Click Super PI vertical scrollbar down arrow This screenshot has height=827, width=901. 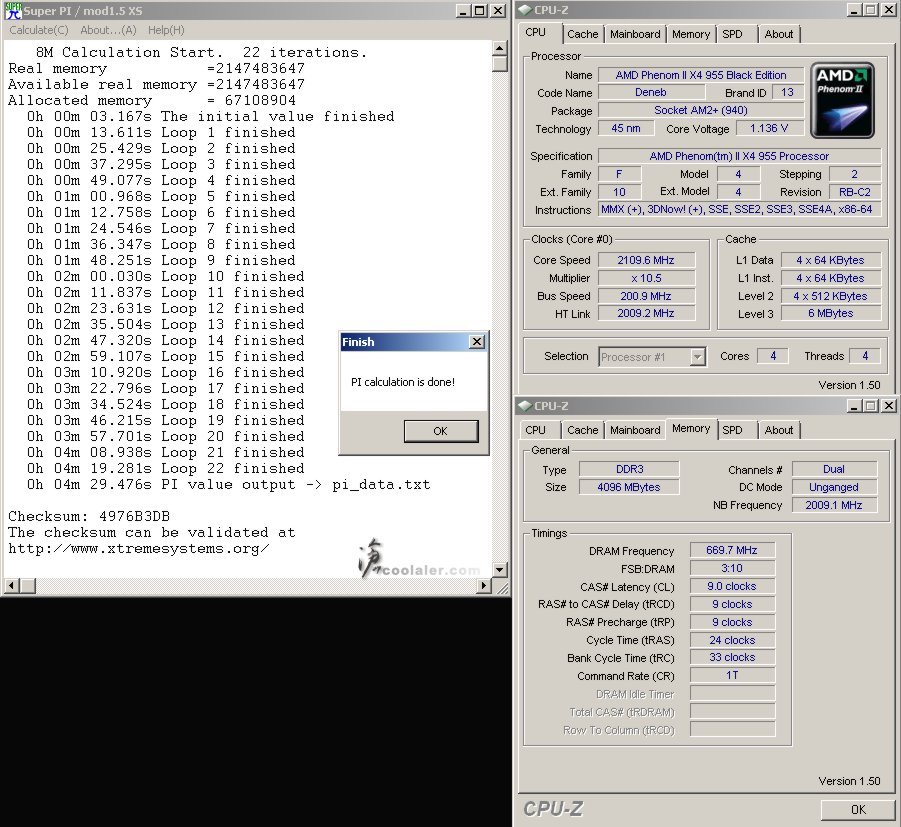point(499,570)
